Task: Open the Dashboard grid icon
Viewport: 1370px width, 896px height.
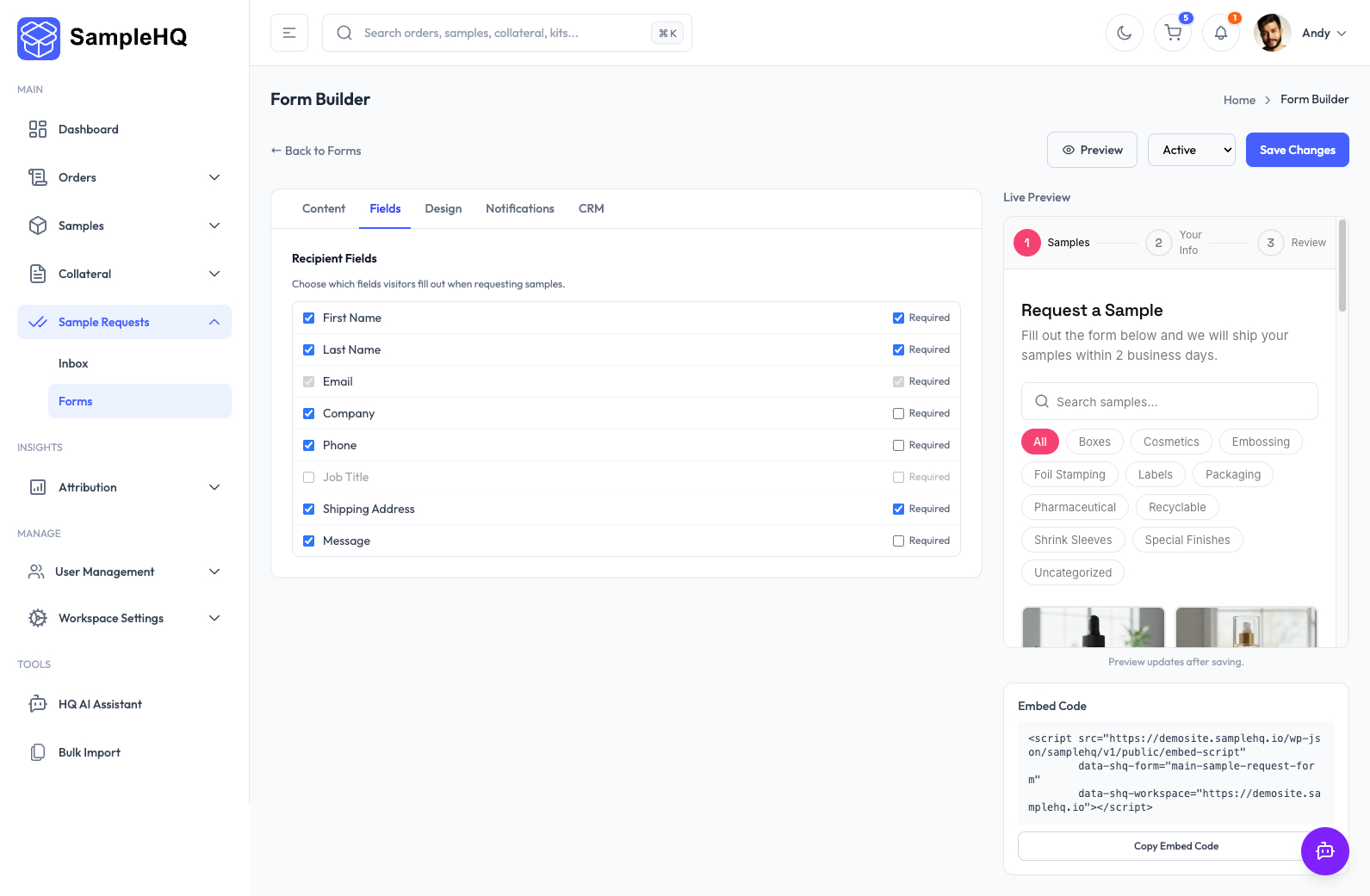Action: [38, 129]
